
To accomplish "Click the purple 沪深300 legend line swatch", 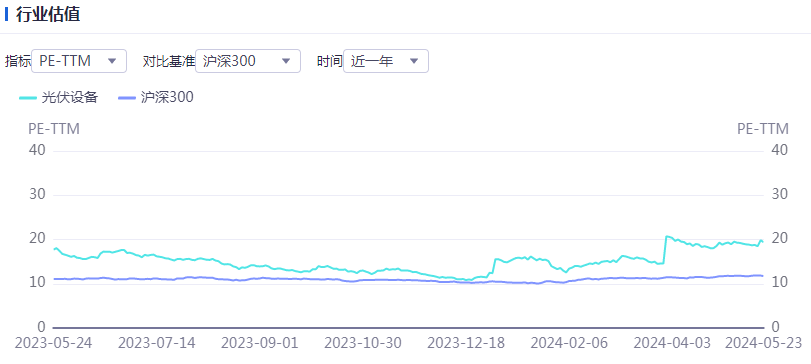I will point(127,97).
